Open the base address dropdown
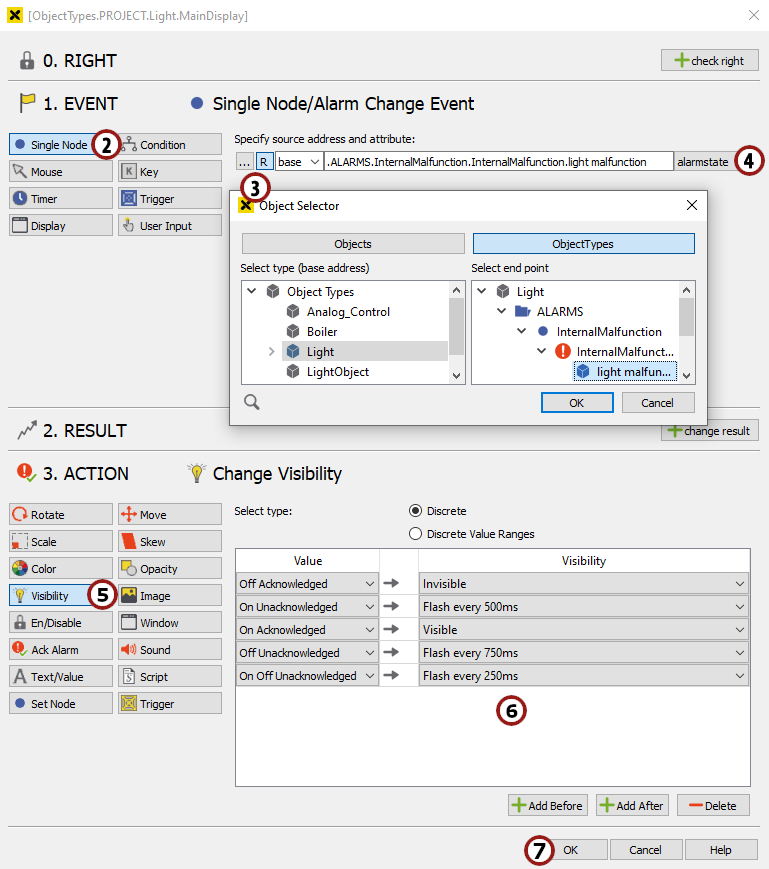Screen dimensions: 769x869 299,161
